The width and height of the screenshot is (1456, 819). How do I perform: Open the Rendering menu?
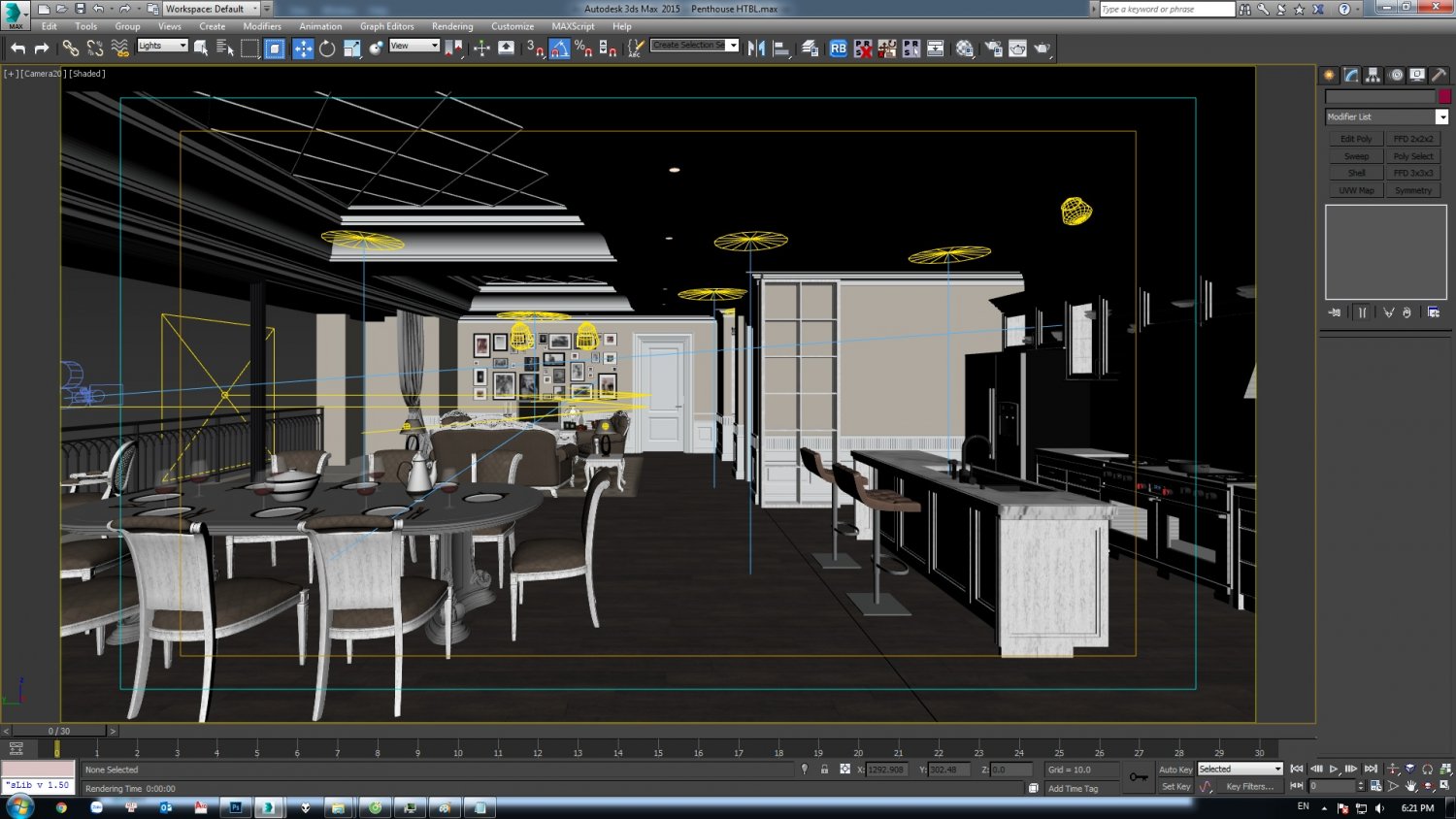[x=452, y=26]
